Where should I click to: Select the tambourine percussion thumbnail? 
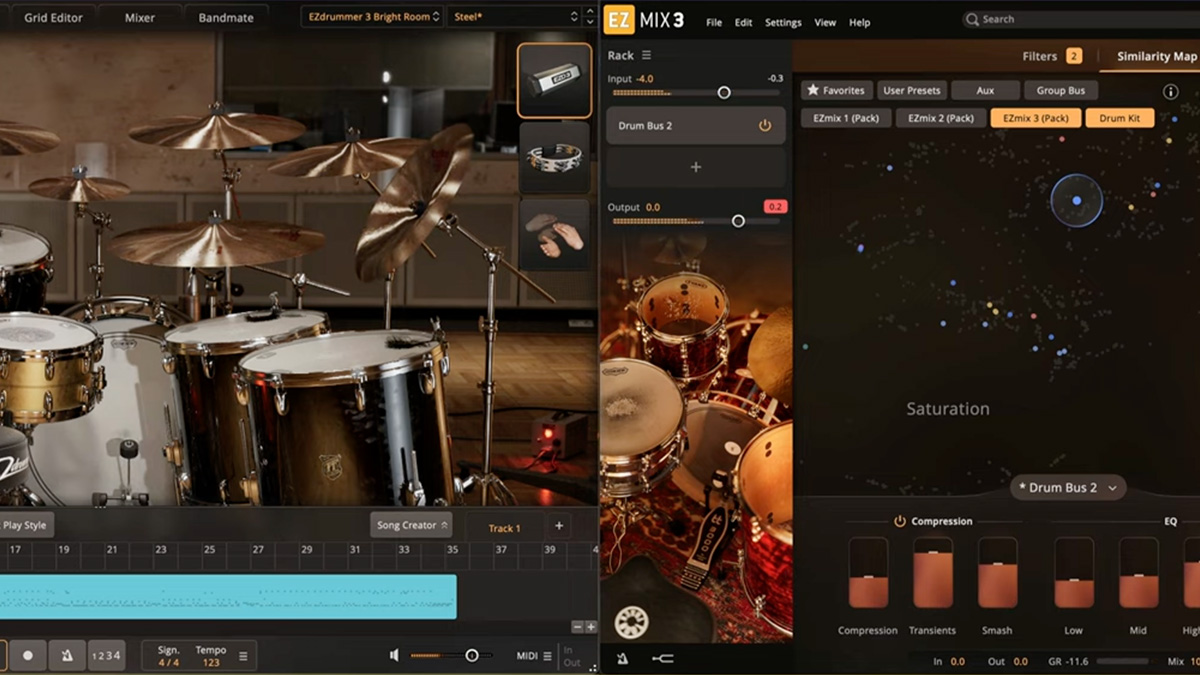click(x=554, y=157)
